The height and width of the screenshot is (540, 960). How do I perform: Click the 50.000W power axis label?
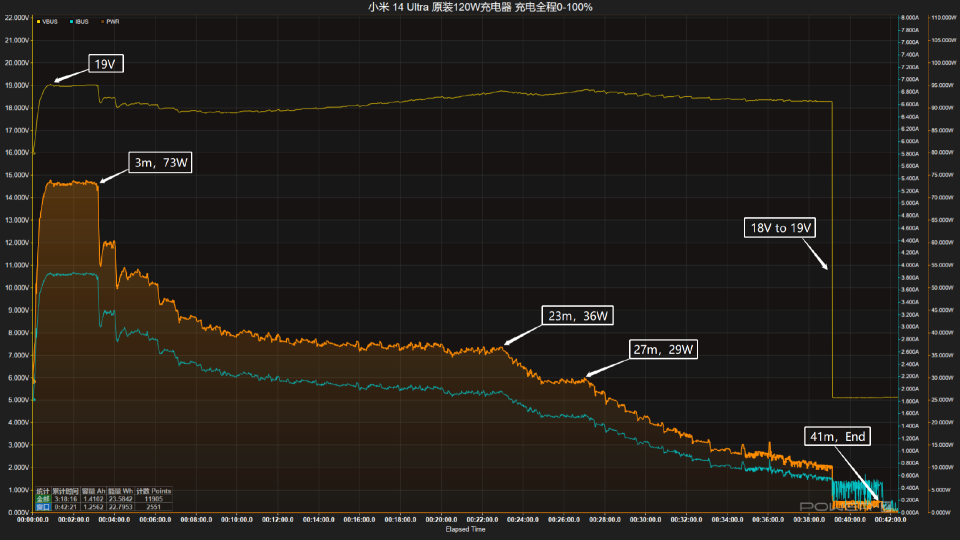(943, 288)
